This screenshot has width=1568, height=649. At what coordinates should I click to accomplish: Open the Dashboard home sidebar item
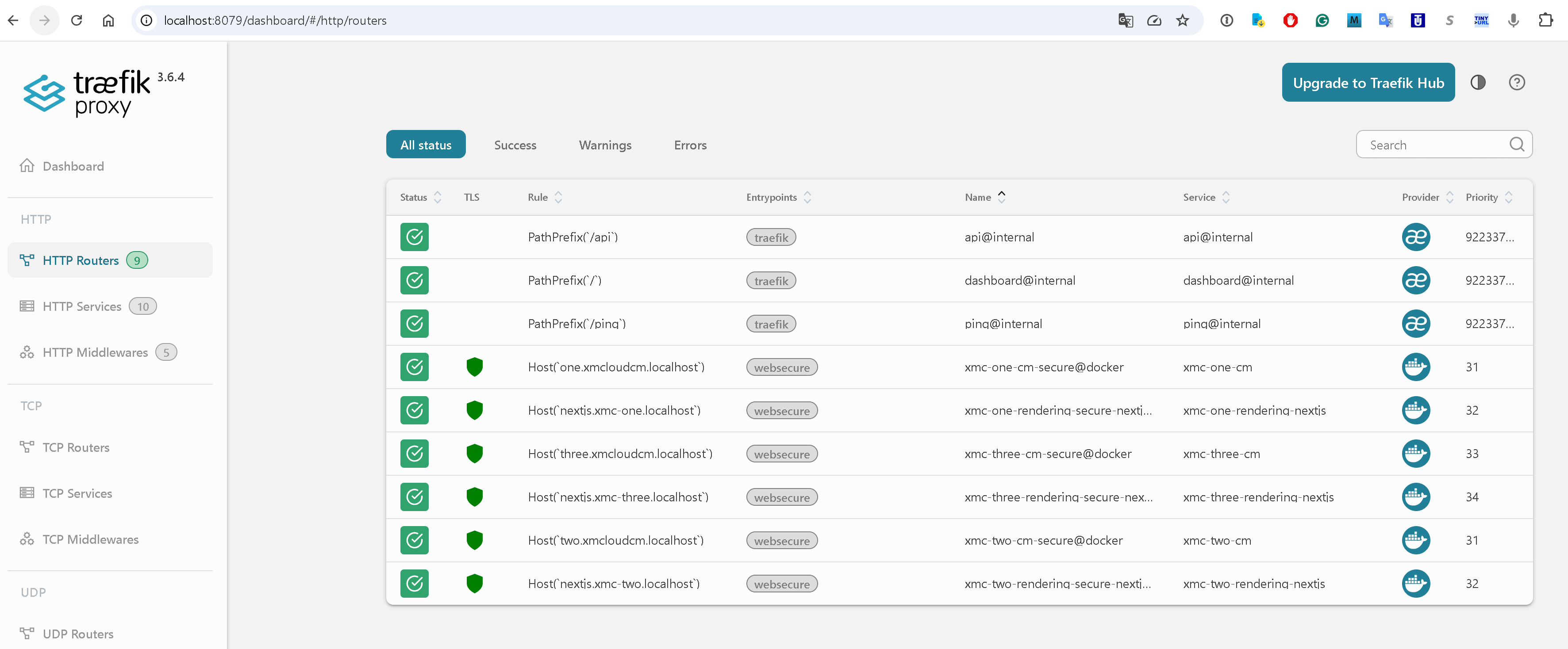coord(73,166)
